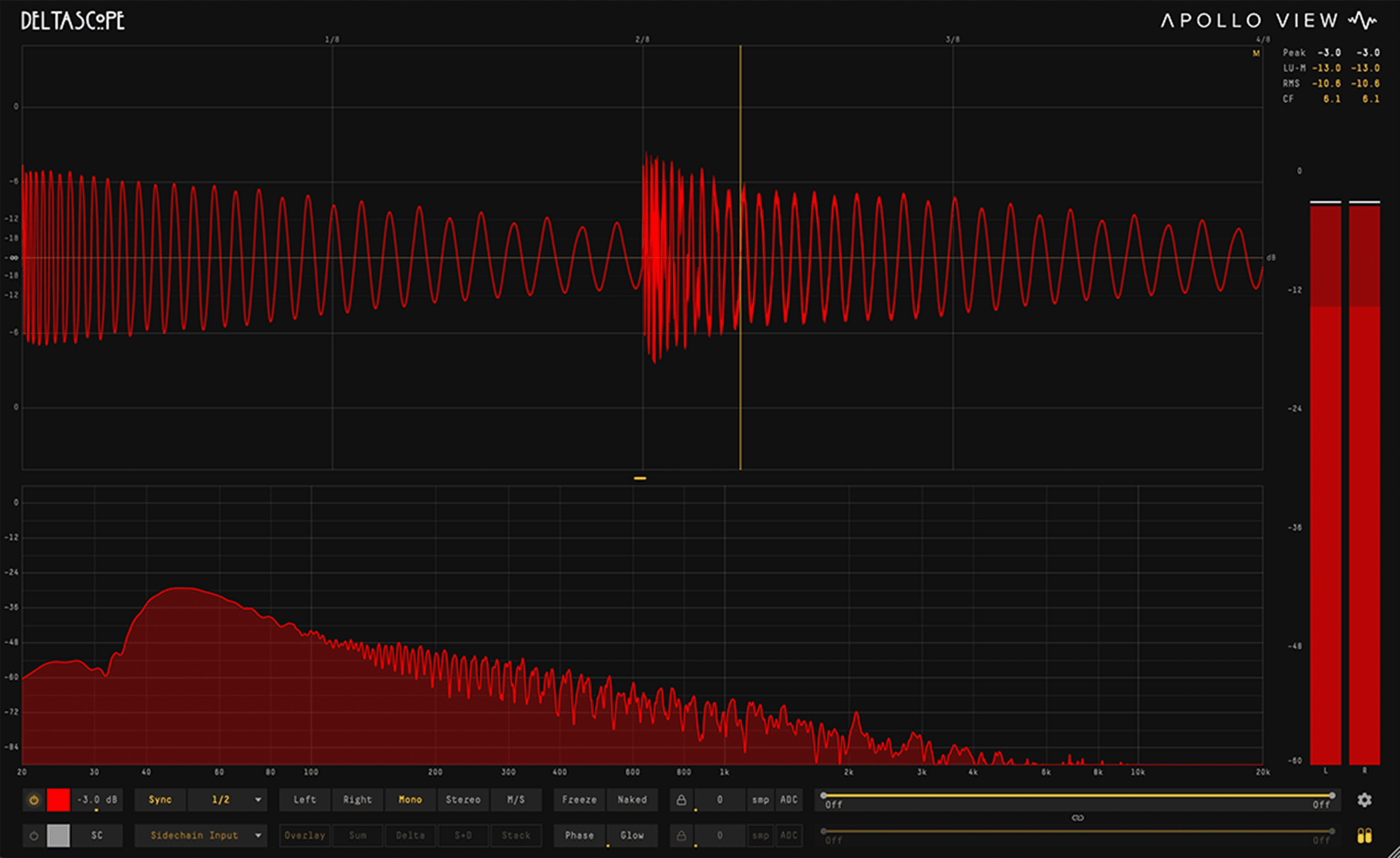The width and height of the screenshot is (1400, 858).
Task: Switch to M/S channel mode
Action: 515,800
